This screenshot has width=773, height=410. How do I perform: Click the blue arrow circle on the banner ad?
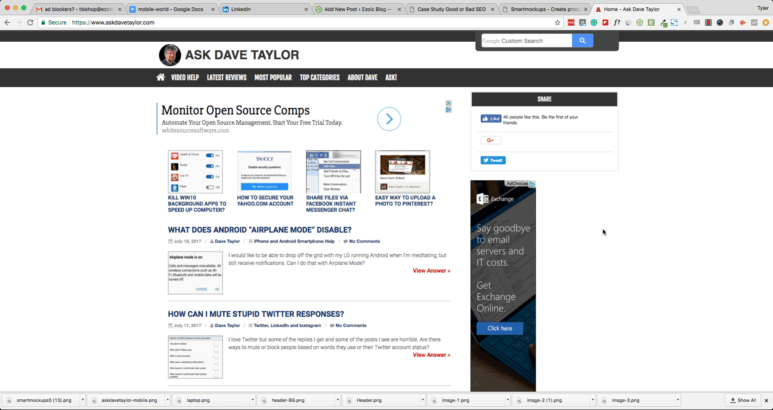389,119
